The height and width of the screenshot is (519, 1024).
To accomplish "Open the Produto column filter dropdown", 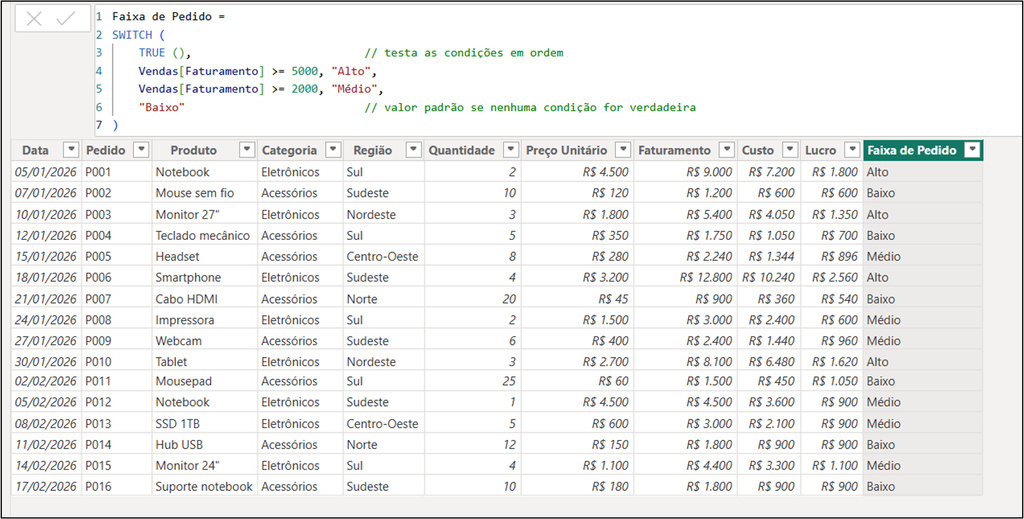I will click(x=247, y=150).
